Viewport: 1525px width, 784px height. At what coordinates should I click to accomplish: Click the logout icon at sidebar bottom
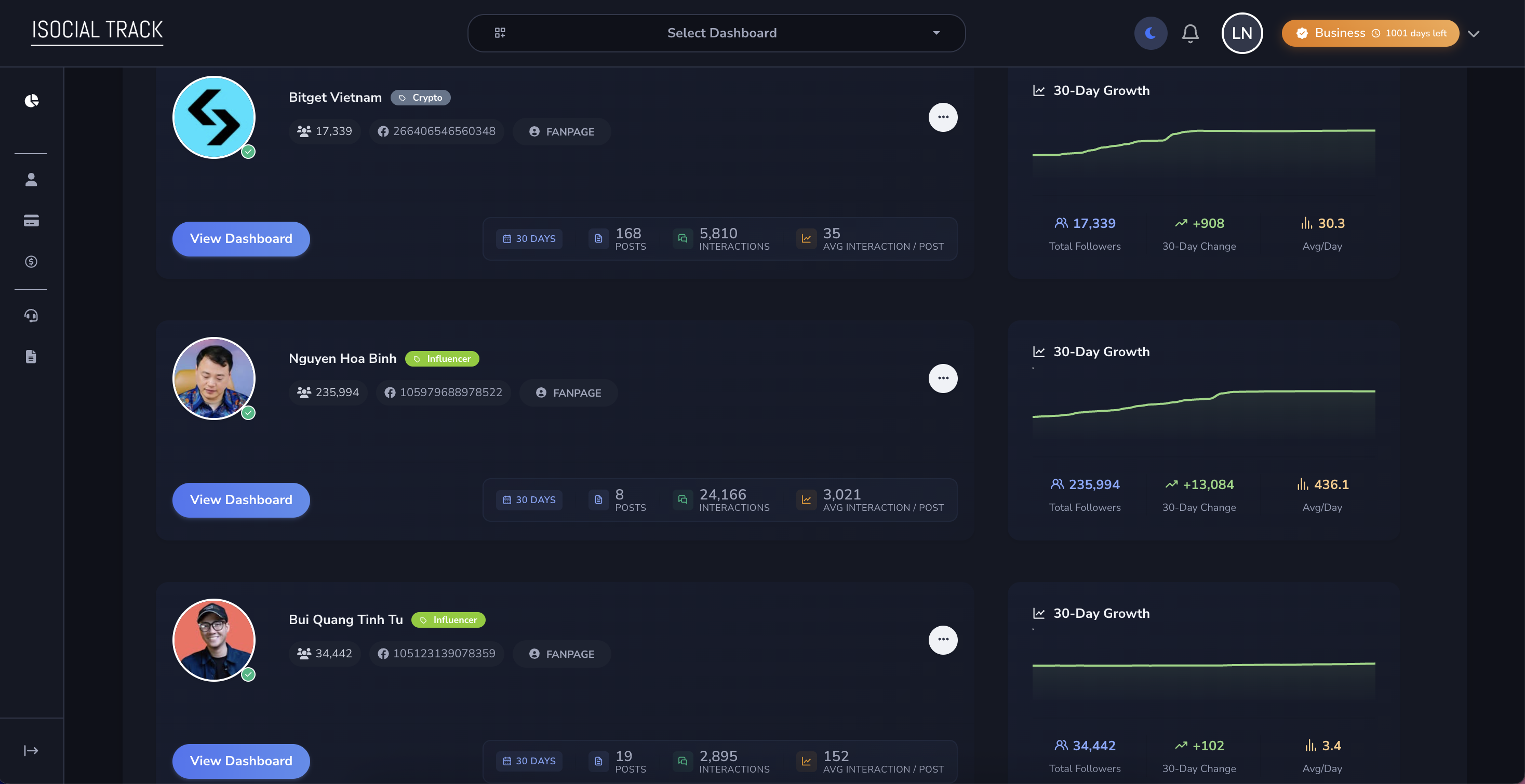[31, 750]
